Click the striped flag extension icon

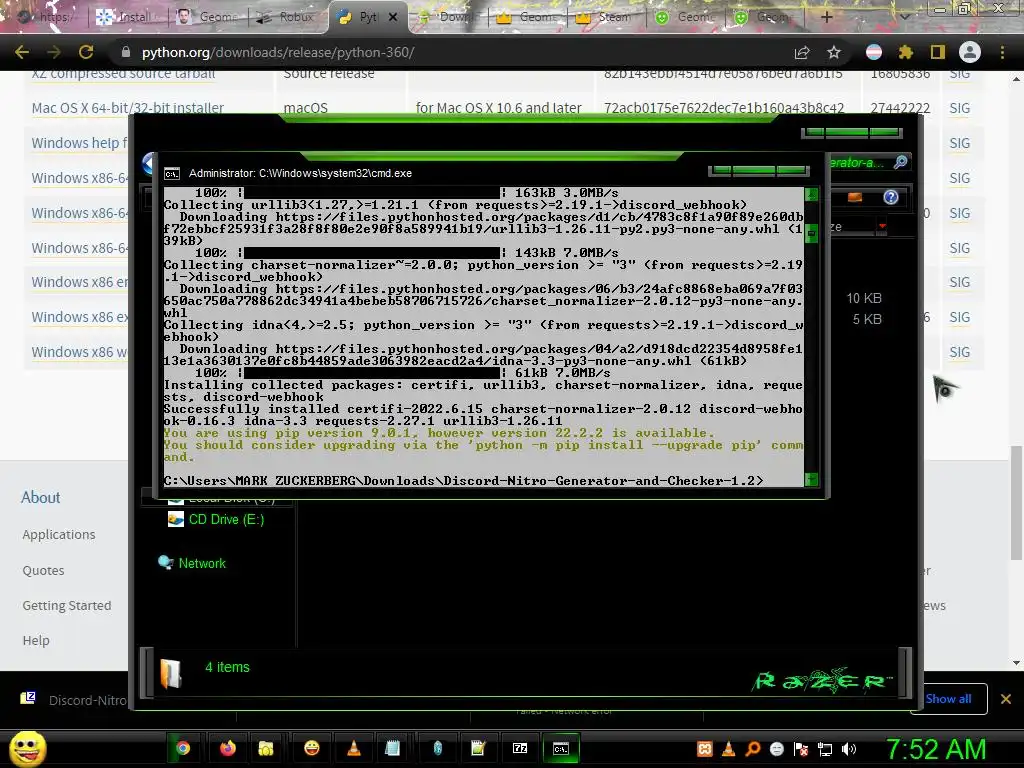click(874, 52)
